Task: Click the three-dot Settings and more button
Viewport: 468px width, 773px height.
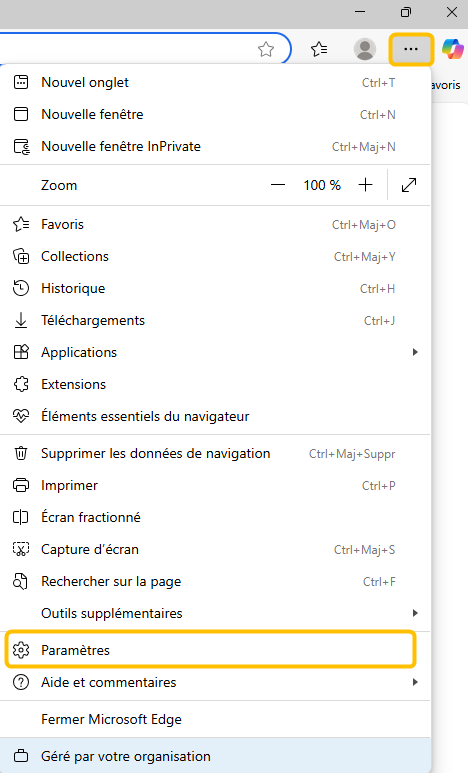Action: tap(411, 49)
